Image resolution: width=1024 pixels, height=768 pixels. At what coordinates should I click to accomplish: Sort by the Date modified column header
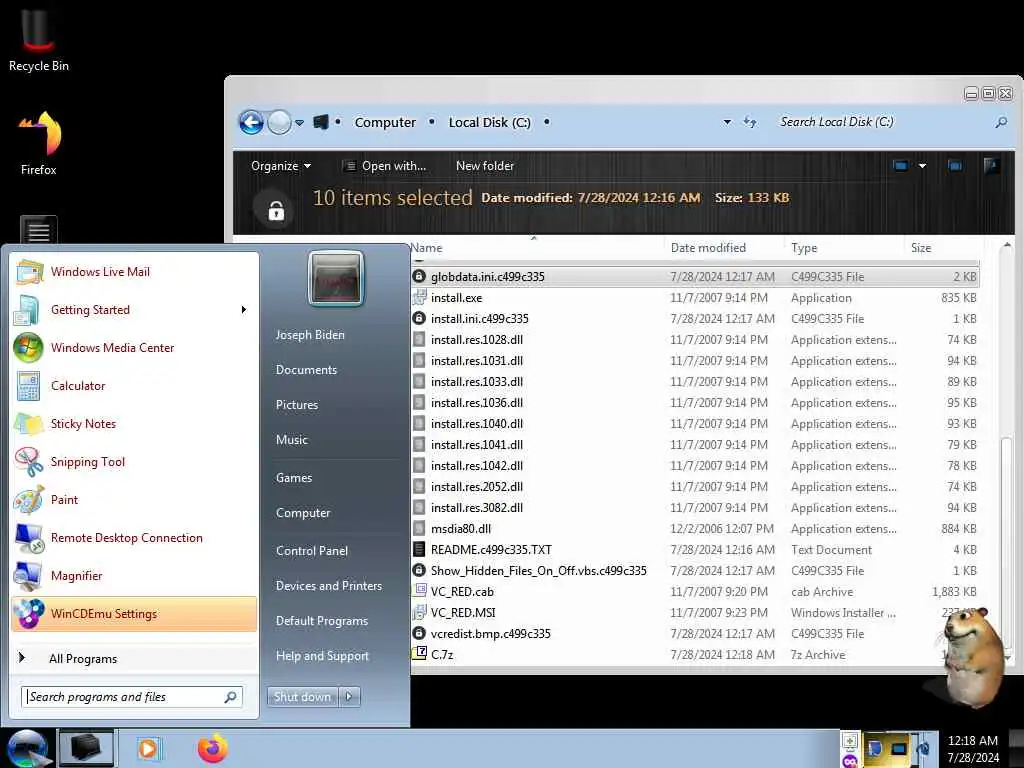point(708,248)
